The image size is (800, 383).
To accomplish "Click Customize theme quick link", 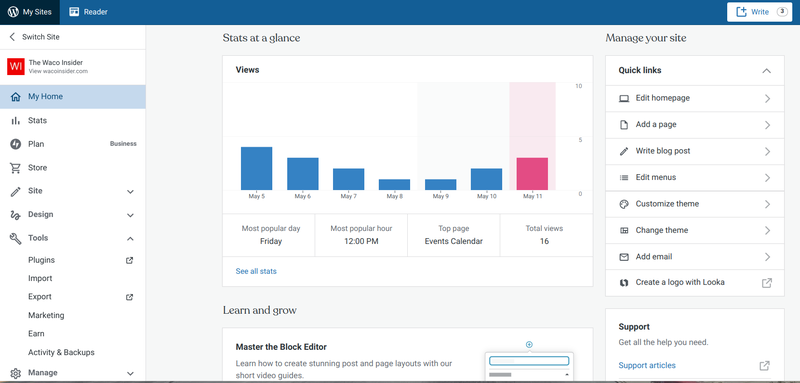I will (695, 204).
